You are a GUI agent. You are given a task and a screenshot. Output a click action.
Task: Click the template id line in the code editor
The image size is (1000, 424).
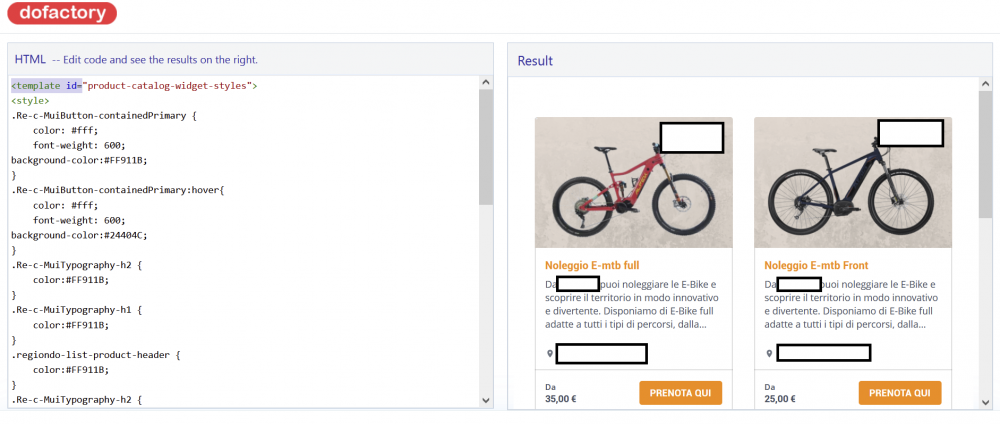134,86
